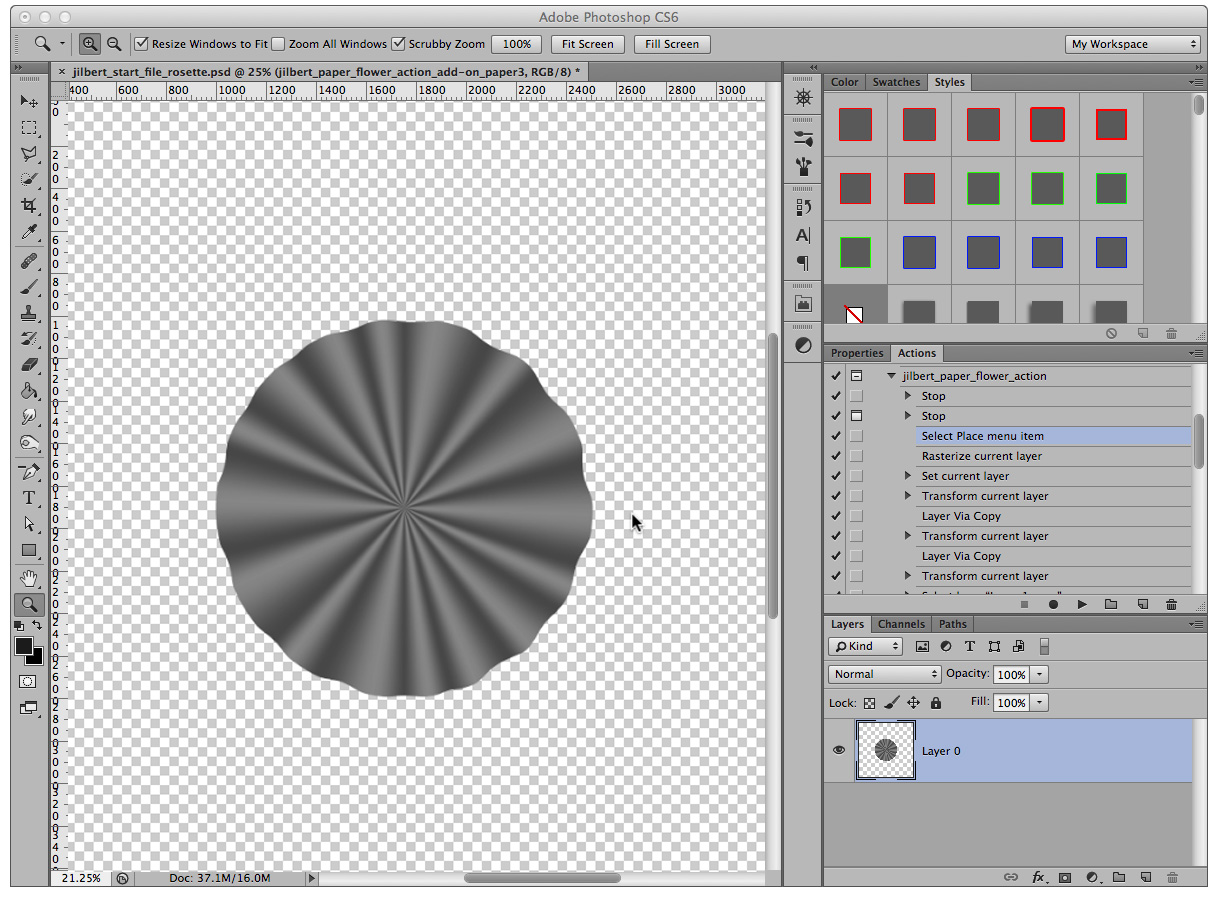Click the foreground color swatch

point(24,646)
